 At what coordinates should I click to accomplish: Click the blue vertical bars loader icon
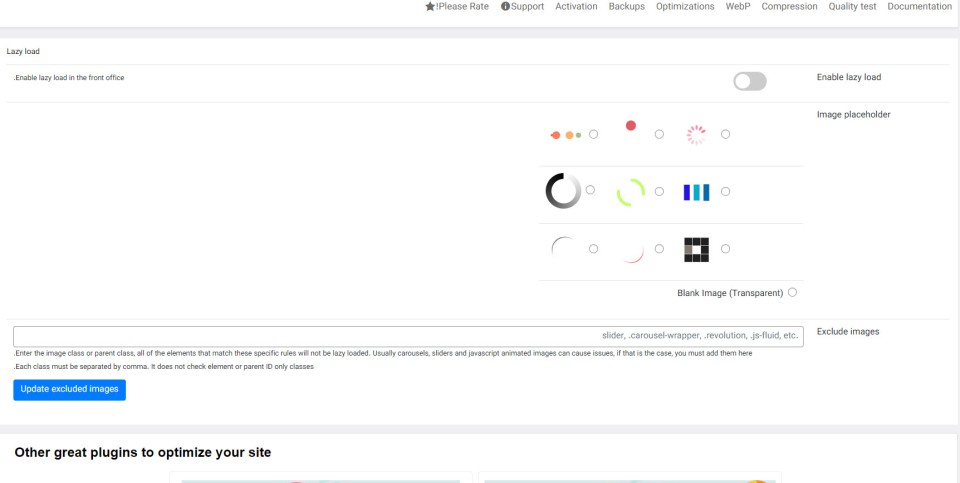696,192
